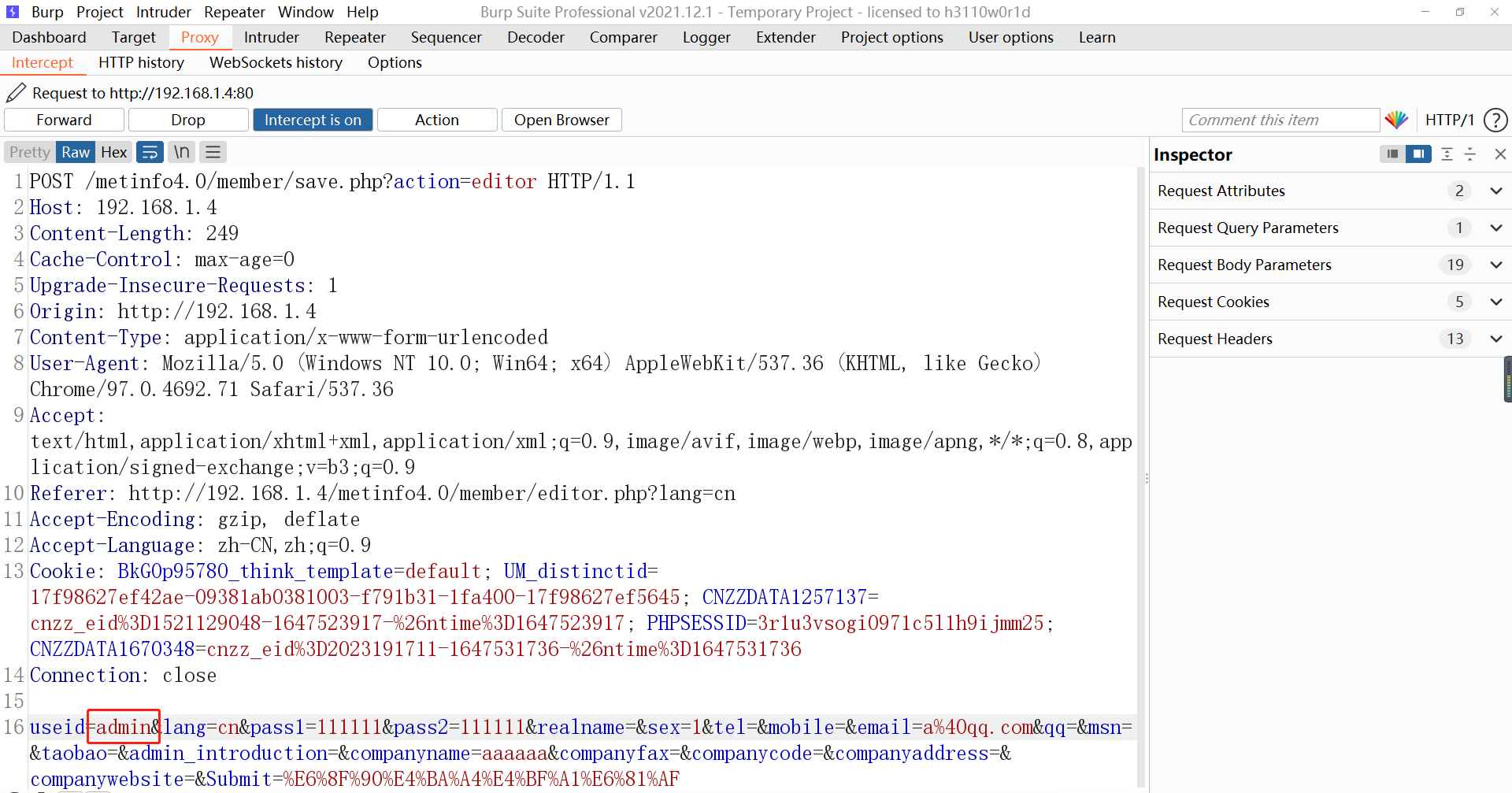This screenshot has width=1512, height=793.
Task: Expand all Inspector sections icon
Action: [1447, 154]
